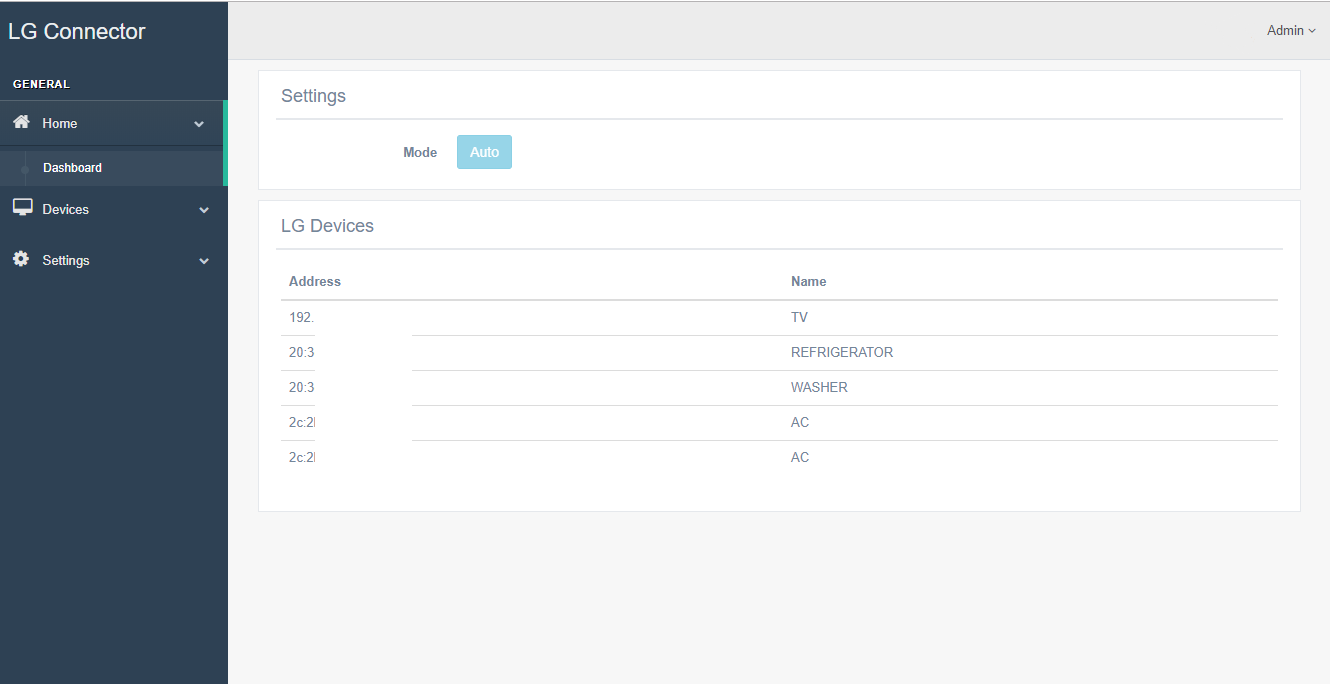
Task: Click the TV device name
Action: [799, 317]
